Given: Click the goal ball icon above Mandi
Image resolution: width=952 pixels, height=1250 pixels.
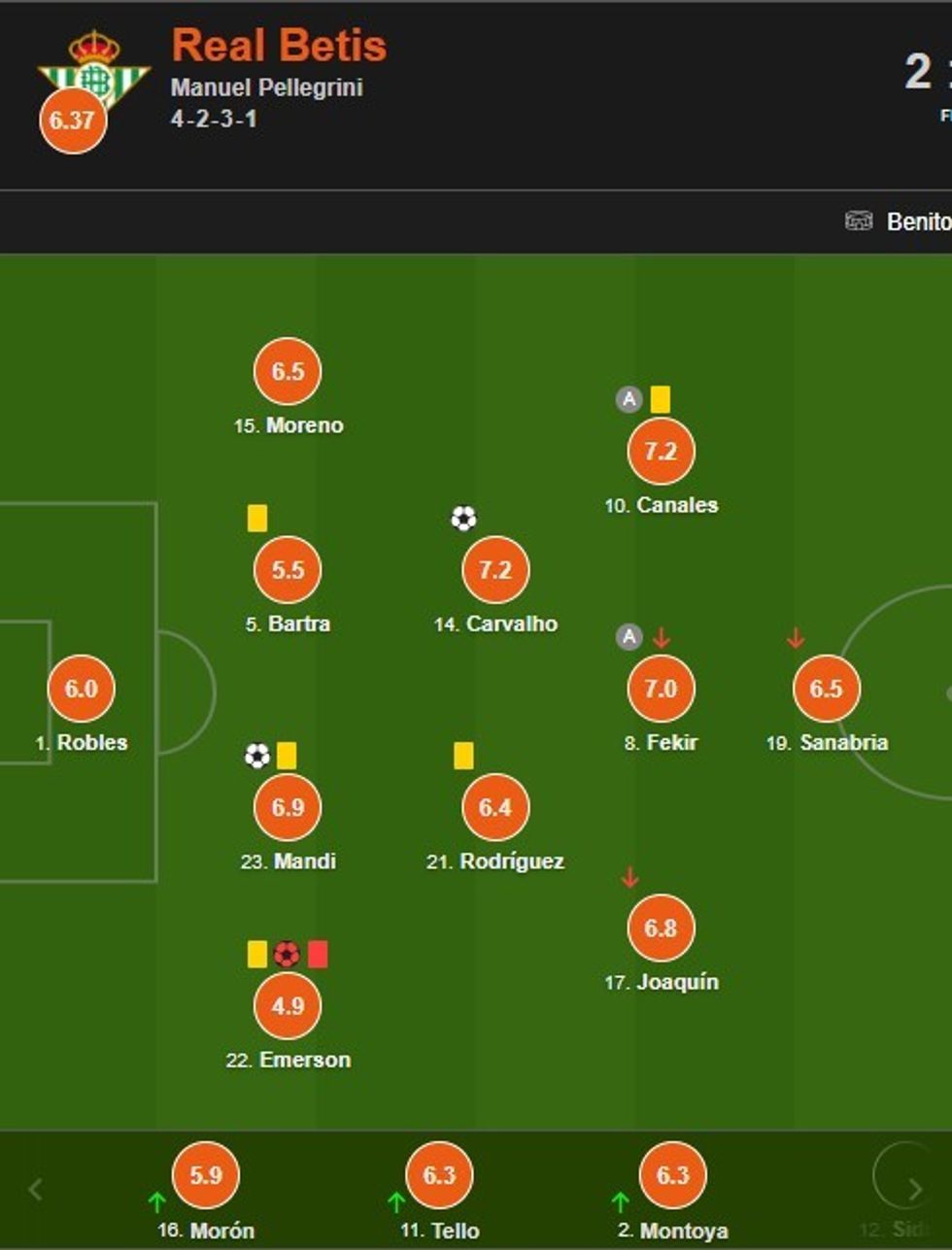Looking at the screenshot, I should (256, 756).
